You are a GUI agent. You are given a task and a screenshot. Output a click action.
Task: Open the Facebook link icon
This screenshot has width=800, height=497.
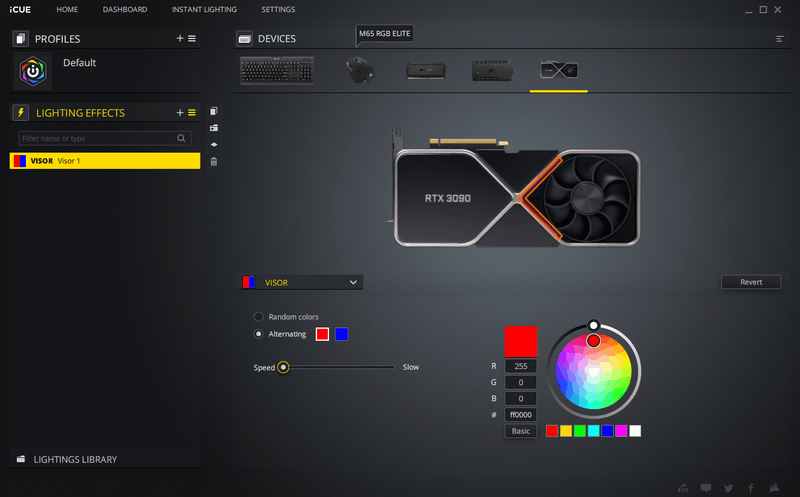coord(751,488)
